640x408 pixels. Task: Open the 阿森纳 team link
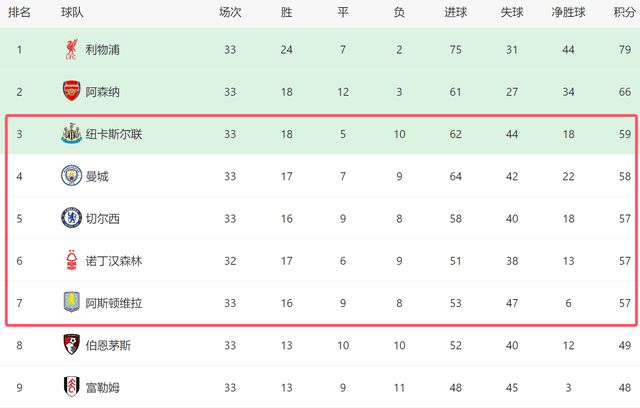point(102,91)
